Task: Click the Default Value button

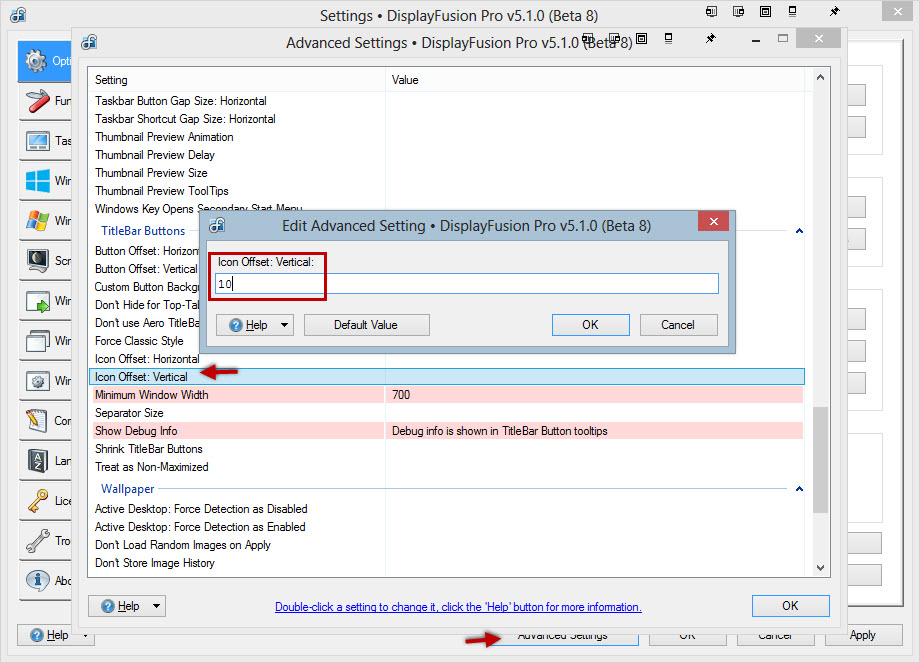Action: tap(366, 325)
